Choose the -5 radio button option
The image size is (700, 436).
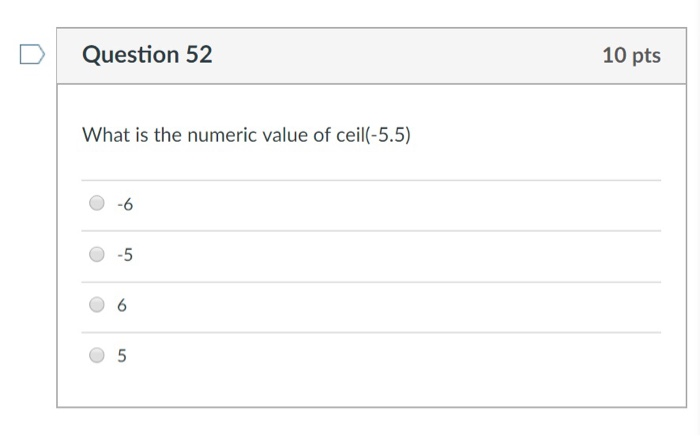point(97,254)
